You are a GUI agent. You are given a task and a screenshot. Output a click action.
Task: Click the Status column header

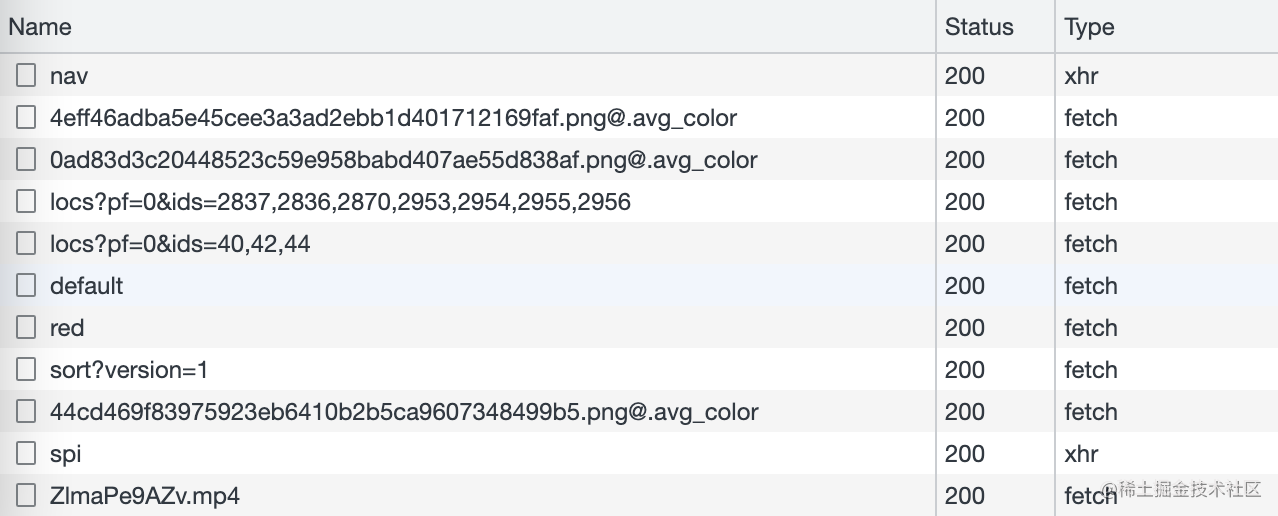[x=979, y=27]
